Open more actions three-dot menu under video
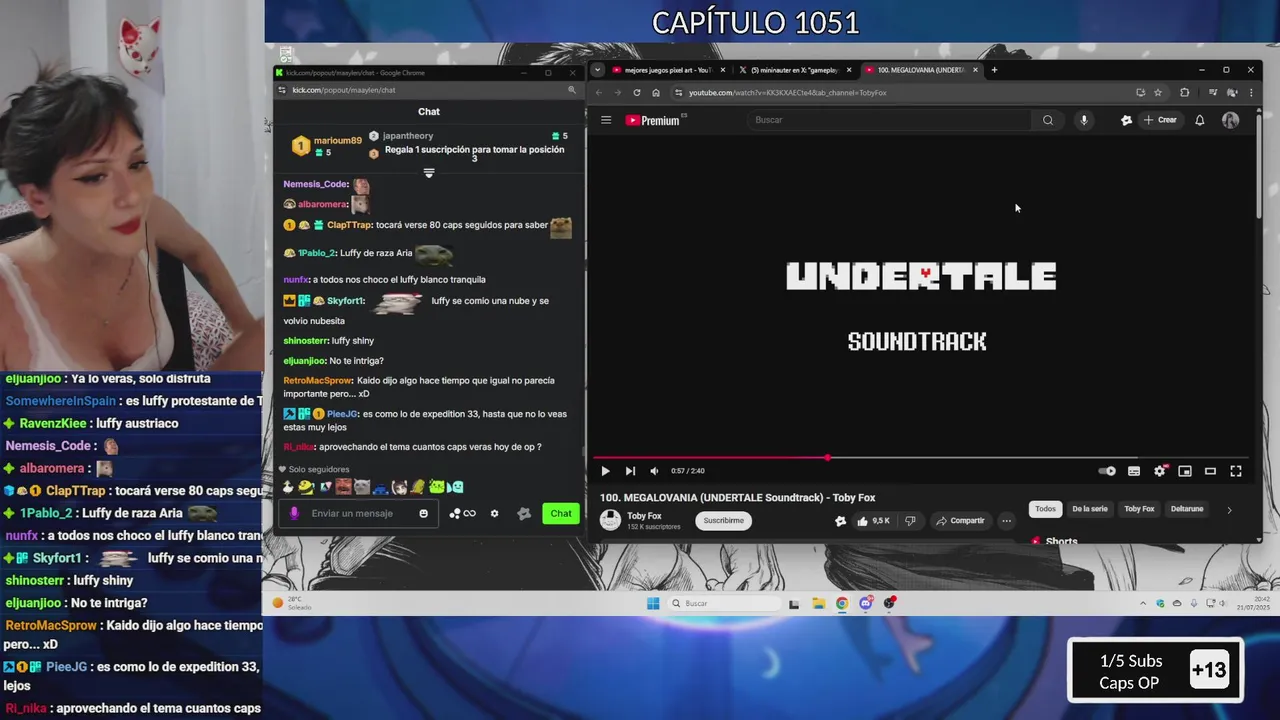This screenshot has width=1280, height=720. pyautogui.click(x=1007, y=520)
